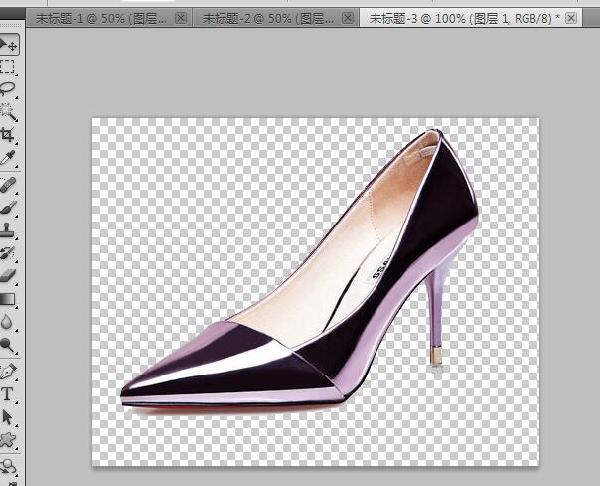Activate the Pen tool
600x486 pixels.
(9, 371)
